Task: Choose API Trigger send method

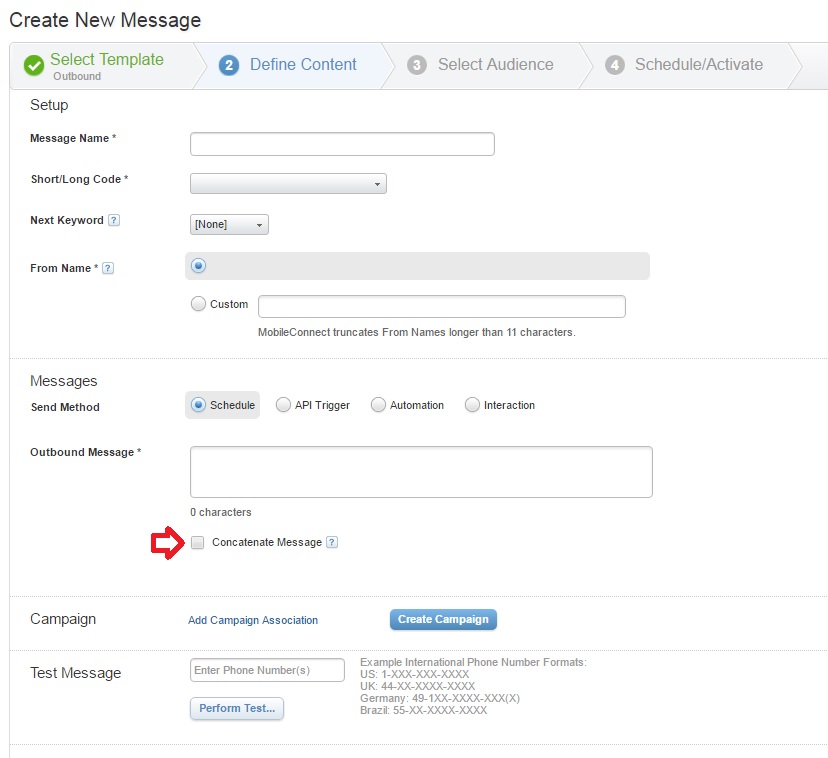Action: coord(284,405)
